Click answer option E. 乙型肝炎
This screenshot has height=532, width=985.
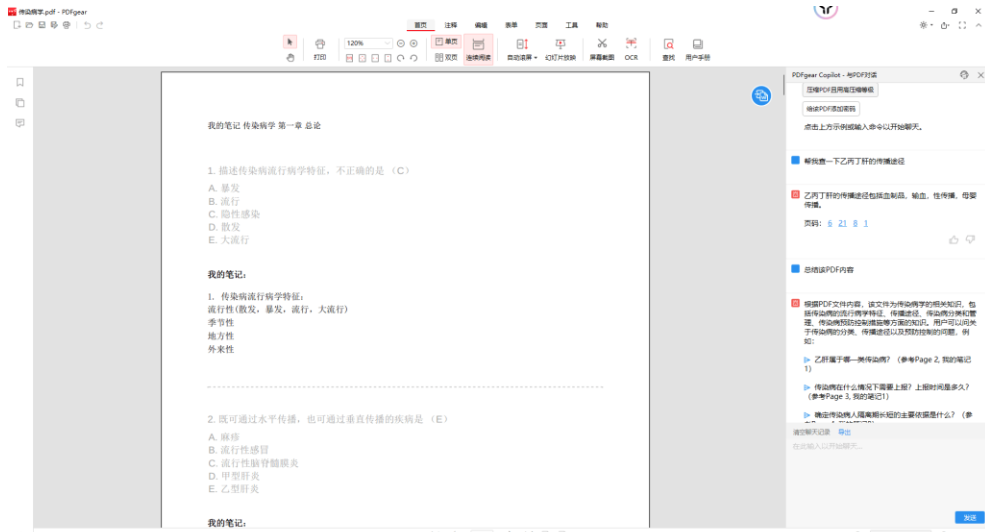(233, 489)
